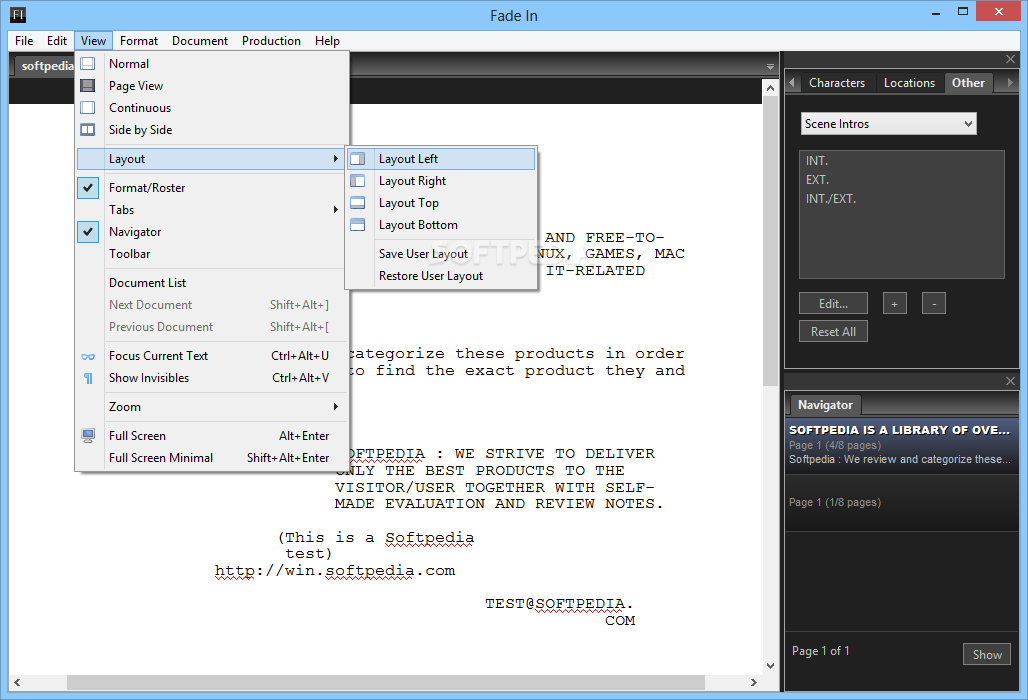Switch to the Locations tab
The width and height of the screenshot is (1028, 700).
pos(909,83)
